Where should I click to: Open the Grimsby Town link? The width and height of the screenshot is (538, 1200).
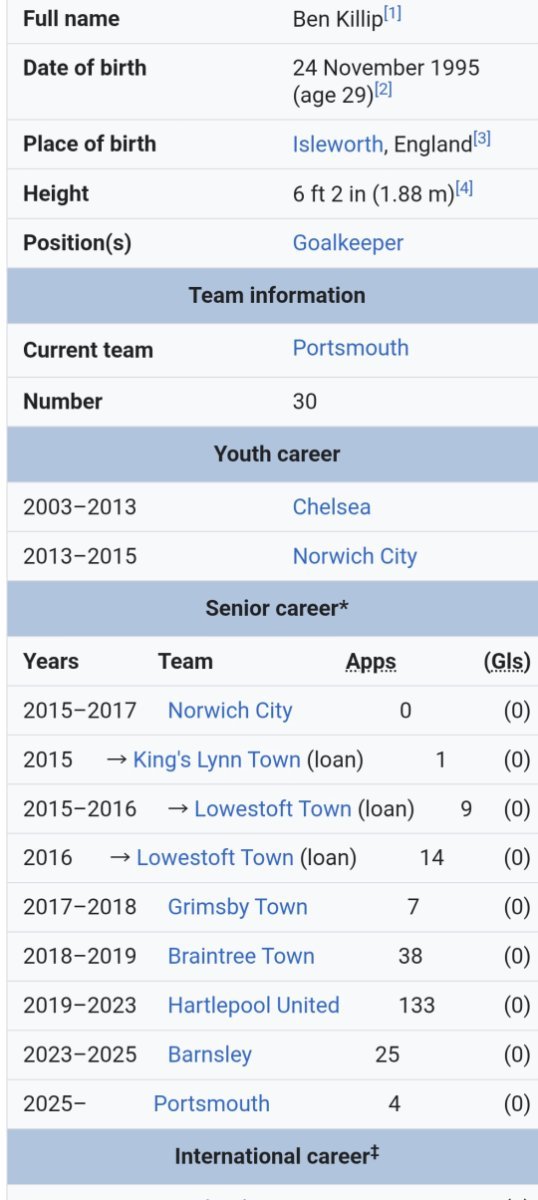[x=237, y=908]
